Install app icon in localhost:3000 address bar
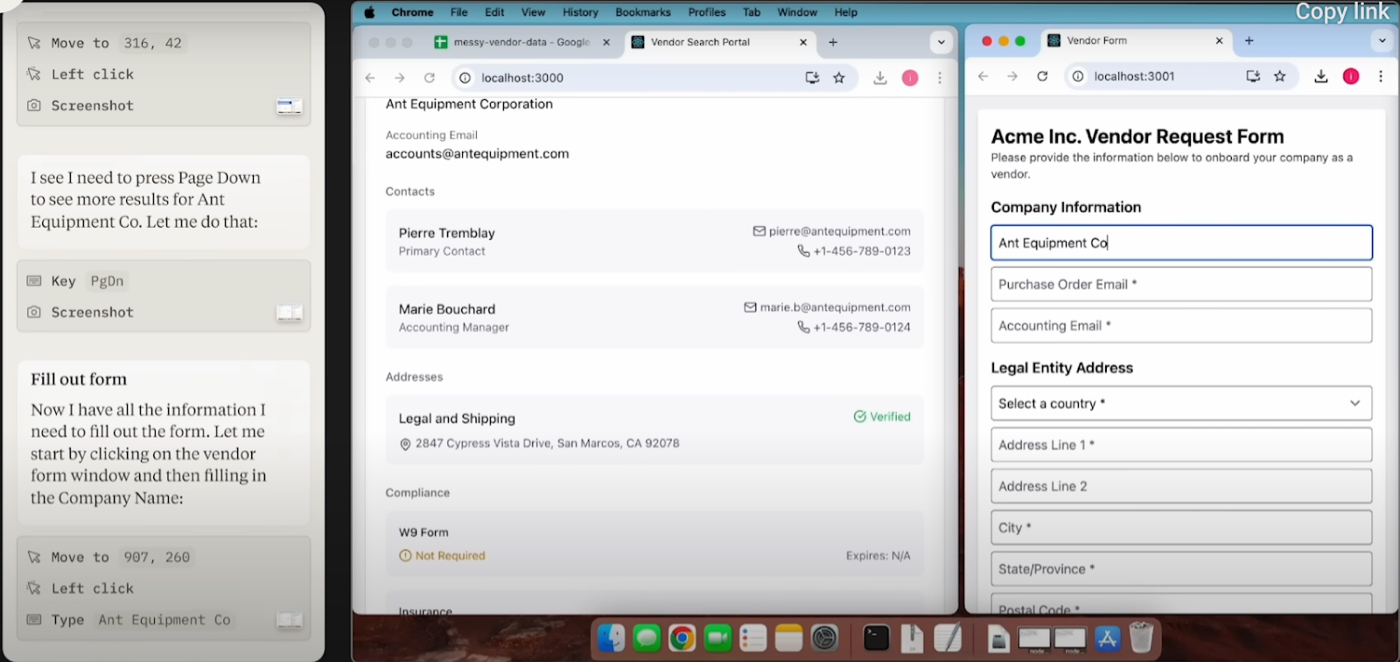Image resolution: width=1400 pixels, height=662 pixels. pyautogui.click(x=812, y=78)
